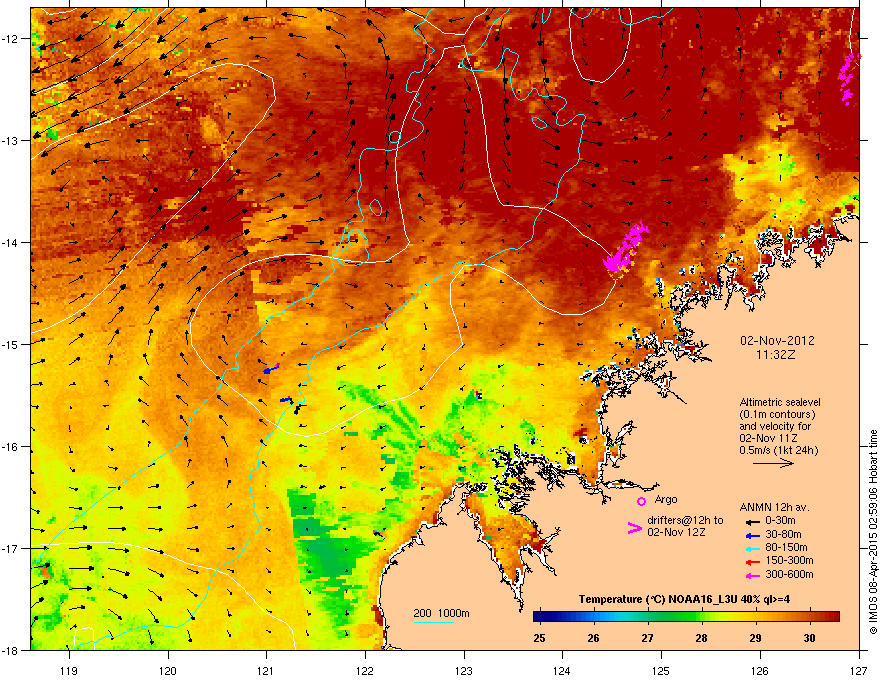Click the colorbar tick label '26'

click(x=593, y=638)
